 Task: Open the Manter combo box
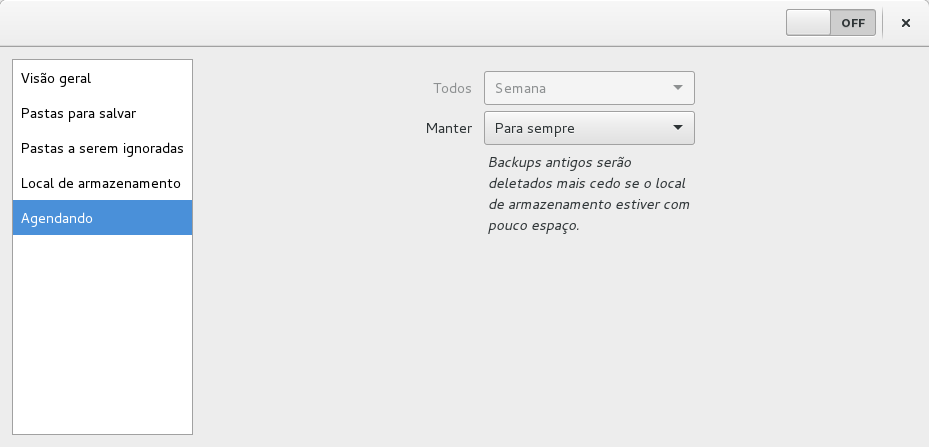click(x=589, y=128)
